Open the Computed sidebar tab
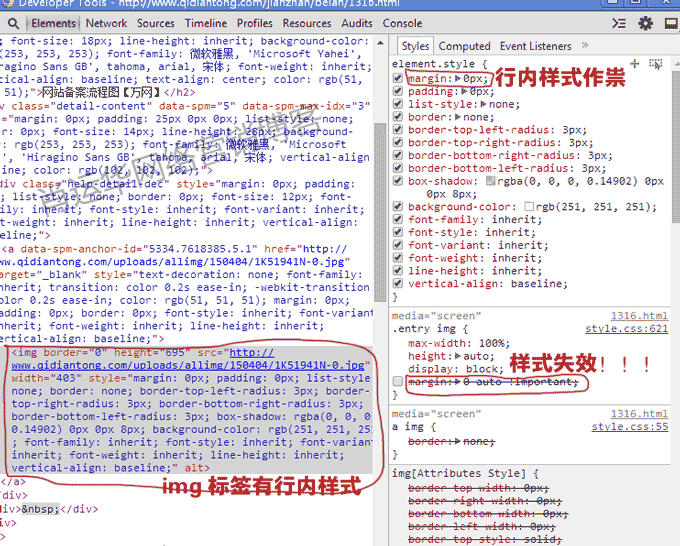This screenshot has width=680, height=546. pos(464,46)
